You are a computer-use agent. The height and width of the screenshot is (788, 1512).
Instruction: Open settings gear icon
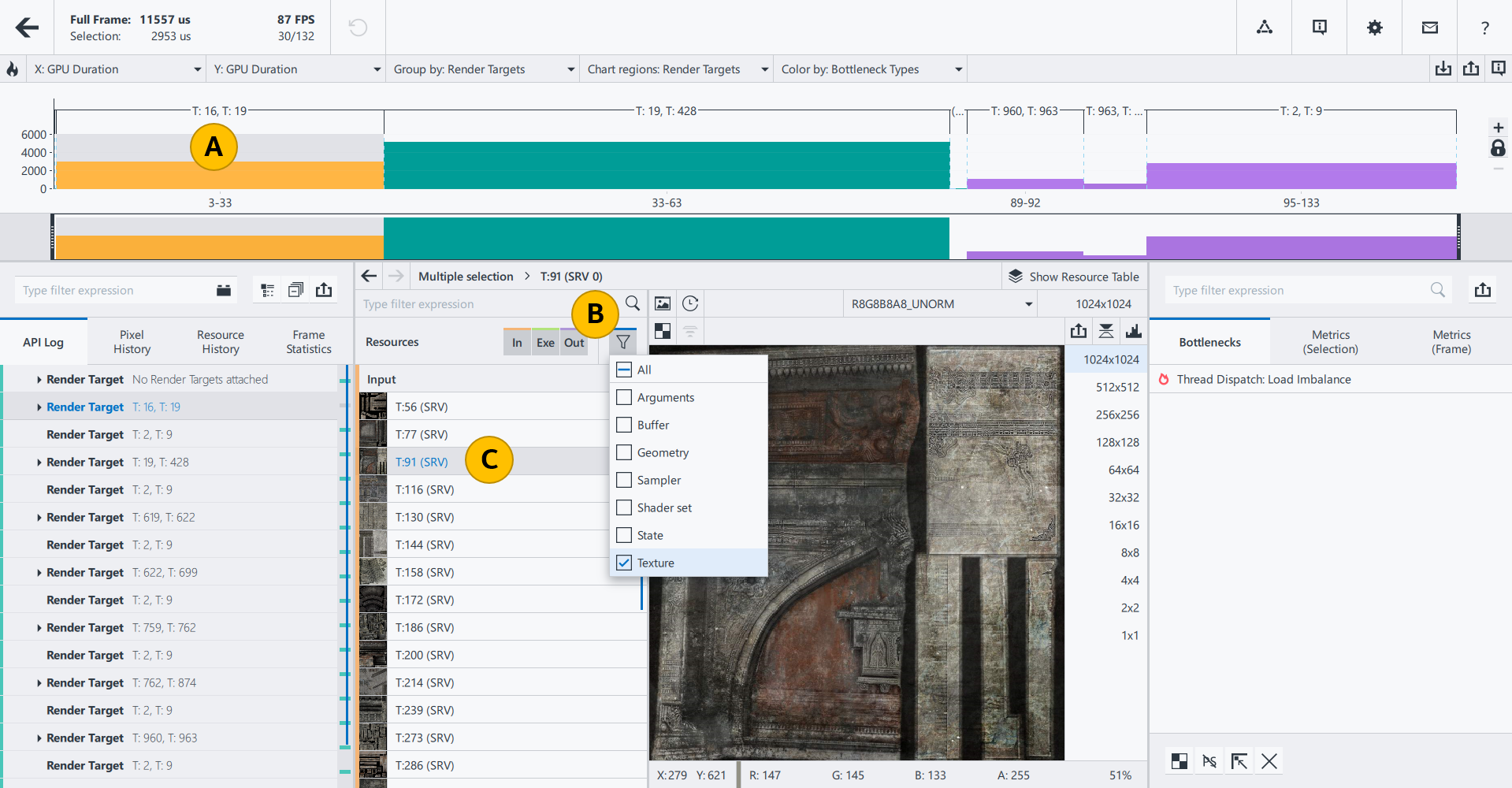click(1374, 28)
